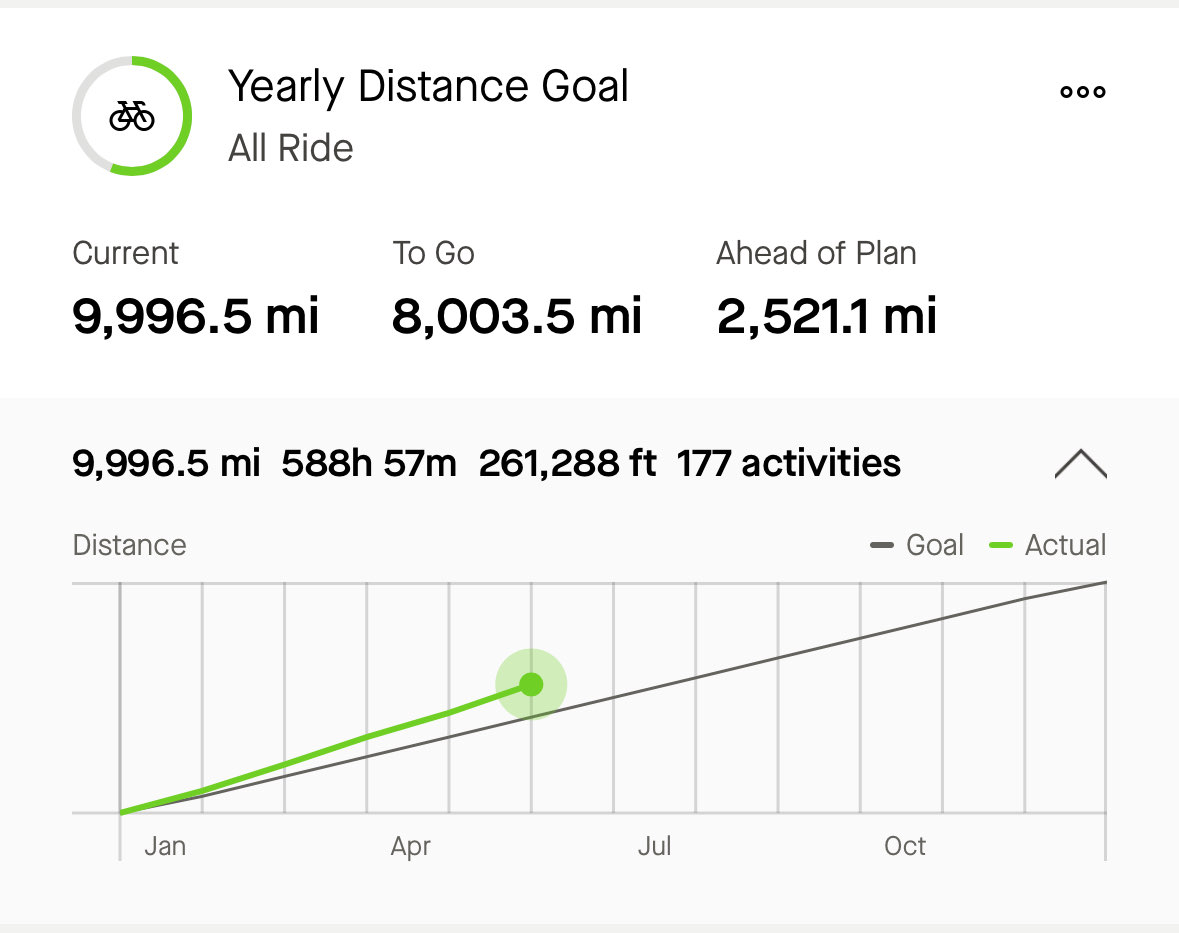Click the Apr month label on chart
Image resolution: width=1179 pixels, height=933 pixels.
pos(410,846)
